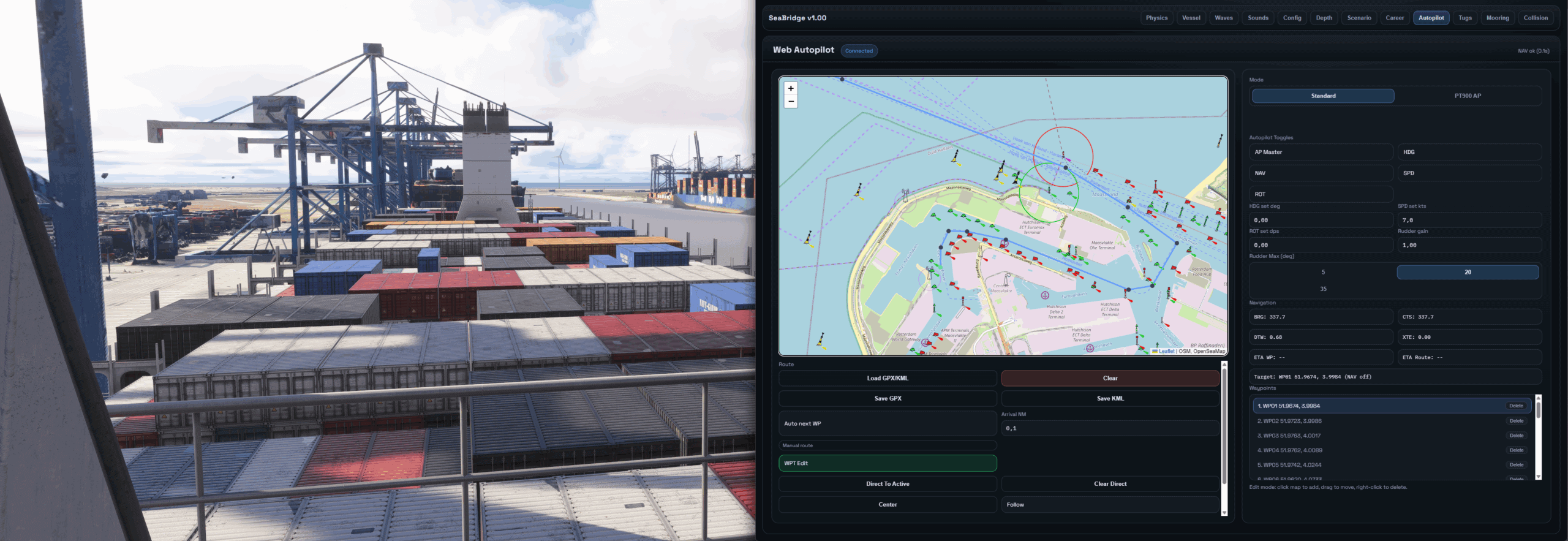Switch to the Mooring tab
1568x541 pixels.
pyautogui.click(x=1497, y=18)
